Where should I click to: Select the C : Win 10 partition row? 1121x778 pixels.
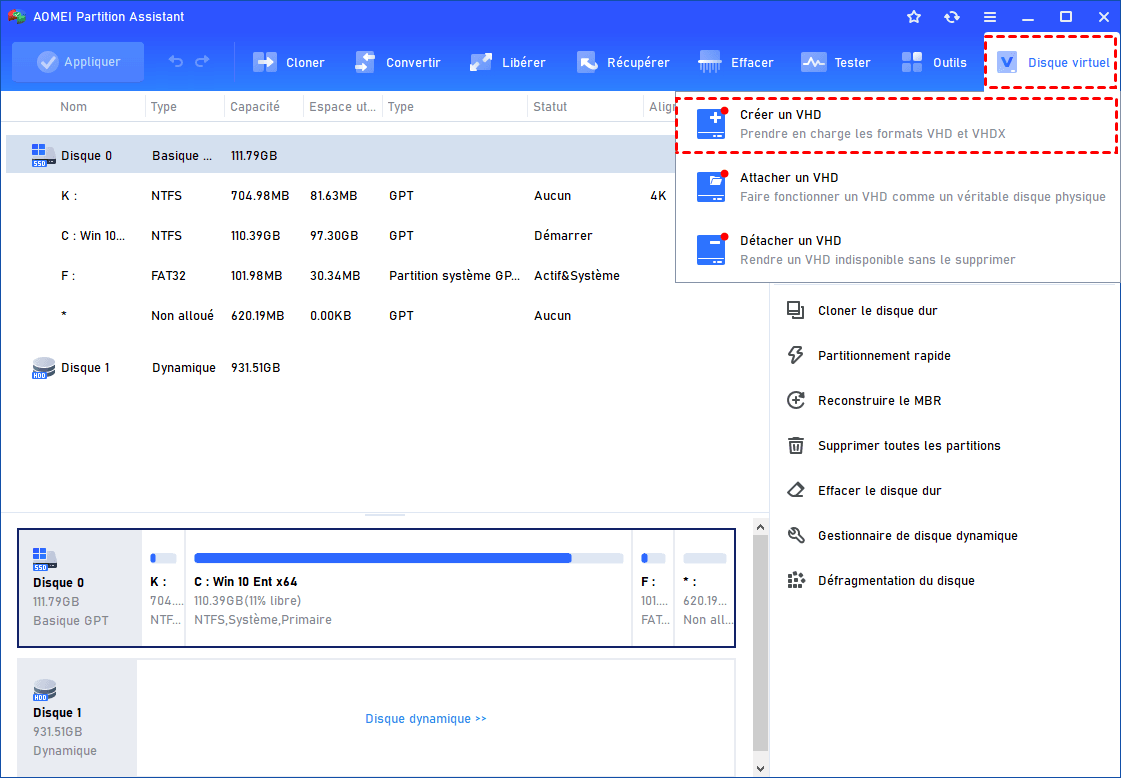click(x=340, y=235)
